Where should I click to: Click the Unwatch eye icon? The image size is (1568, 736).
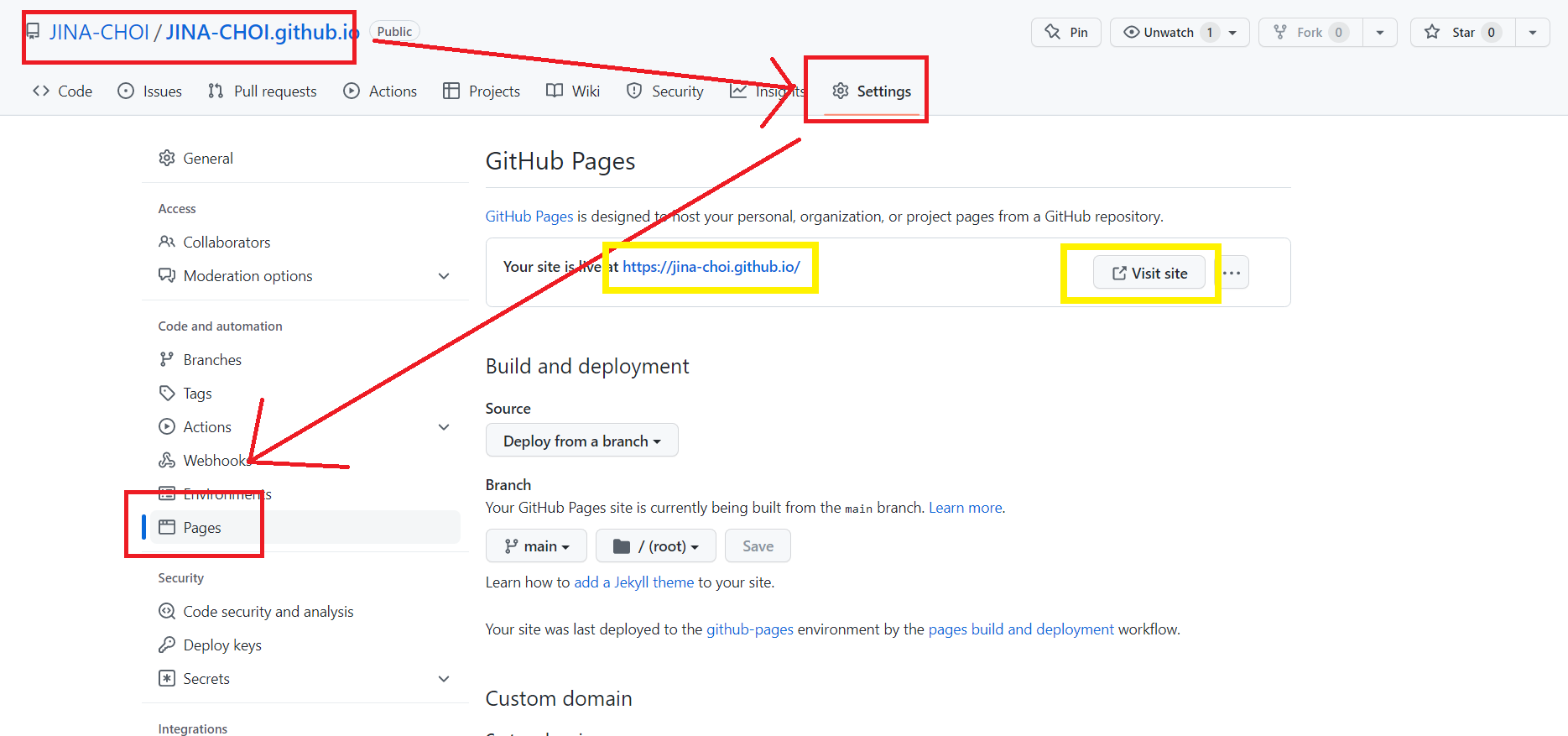point(1132,32)
